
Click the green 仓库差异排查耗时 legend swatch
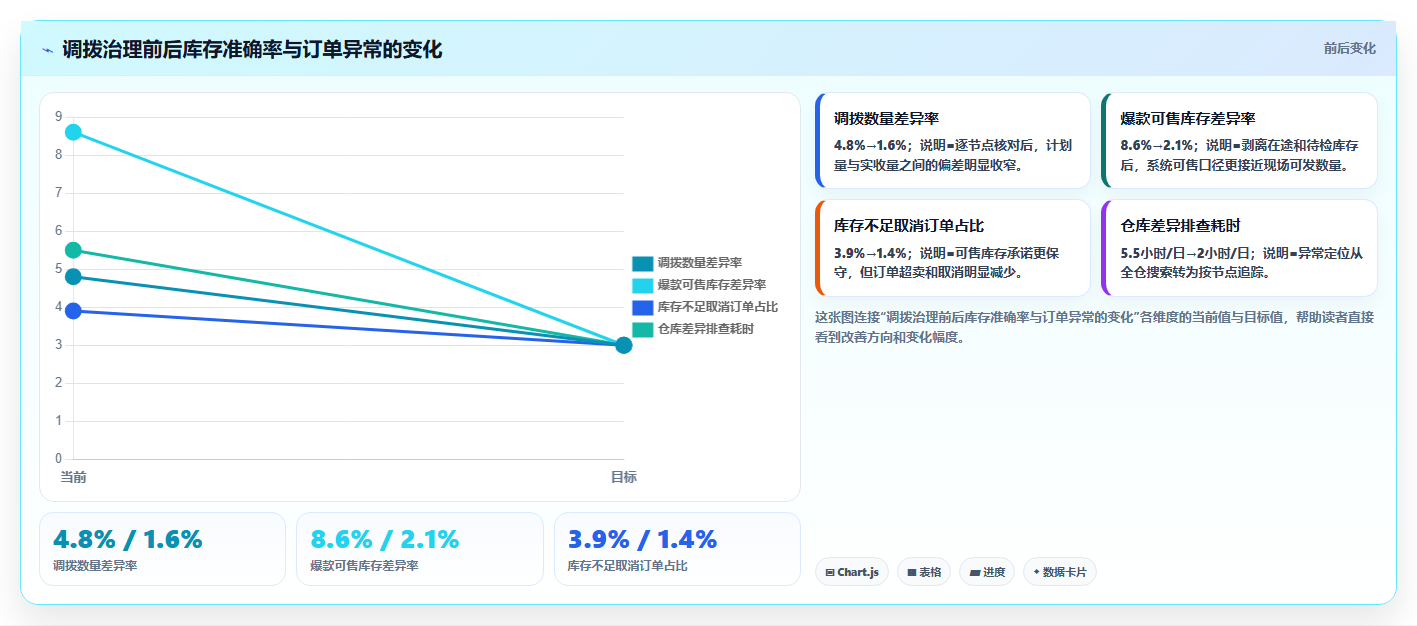pos(642,329)
